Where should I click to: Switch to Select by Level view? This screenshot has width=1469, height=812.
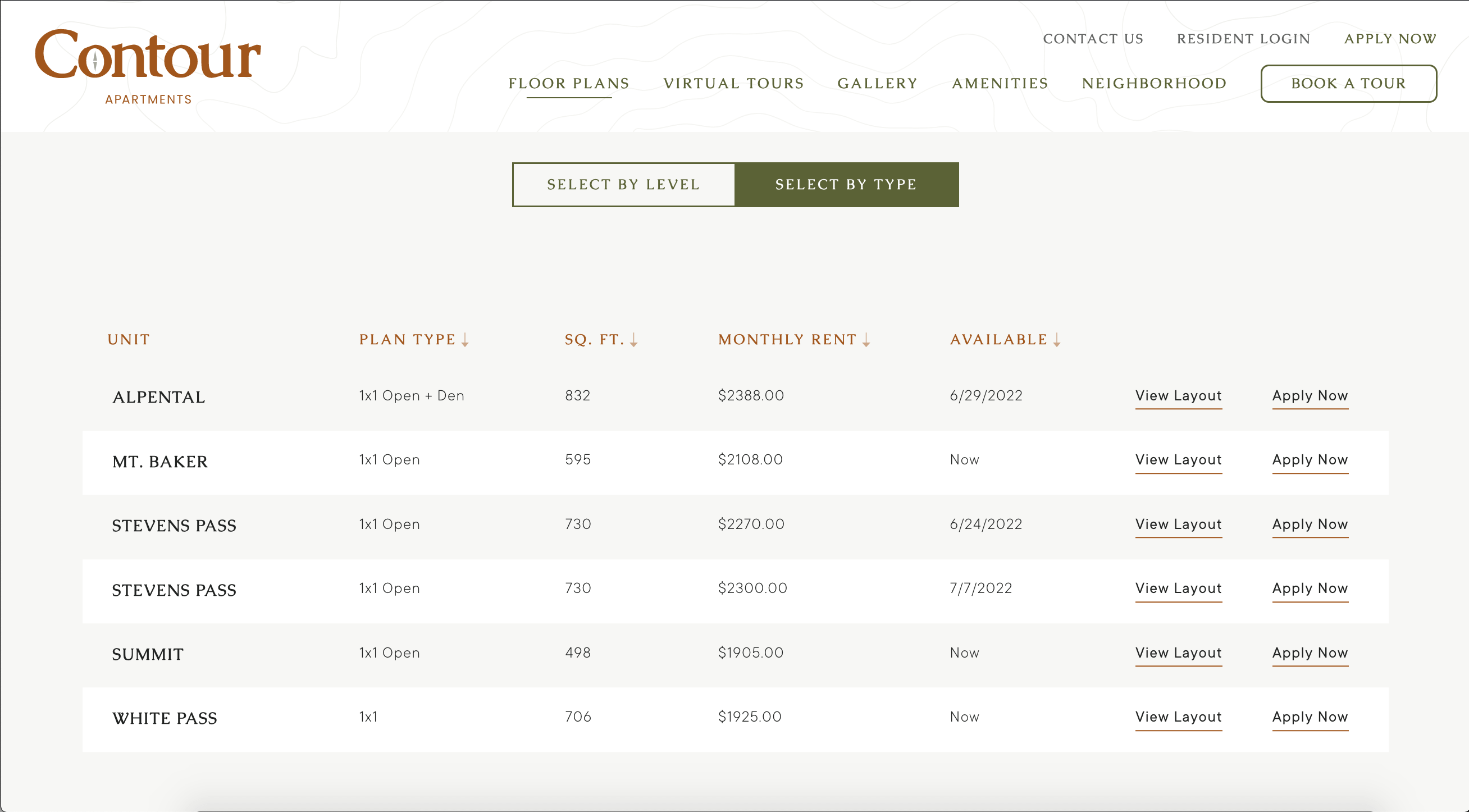(623, 185)
